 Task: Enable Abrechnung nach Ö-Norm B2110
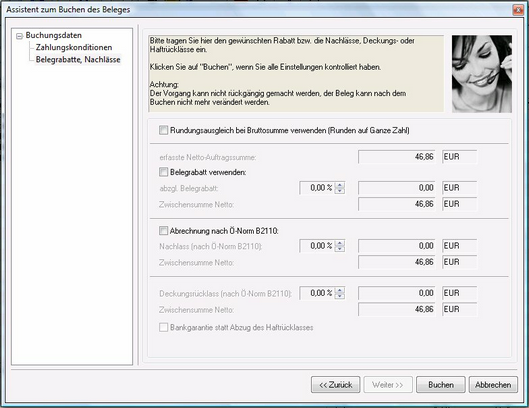[x=163, y=231]
